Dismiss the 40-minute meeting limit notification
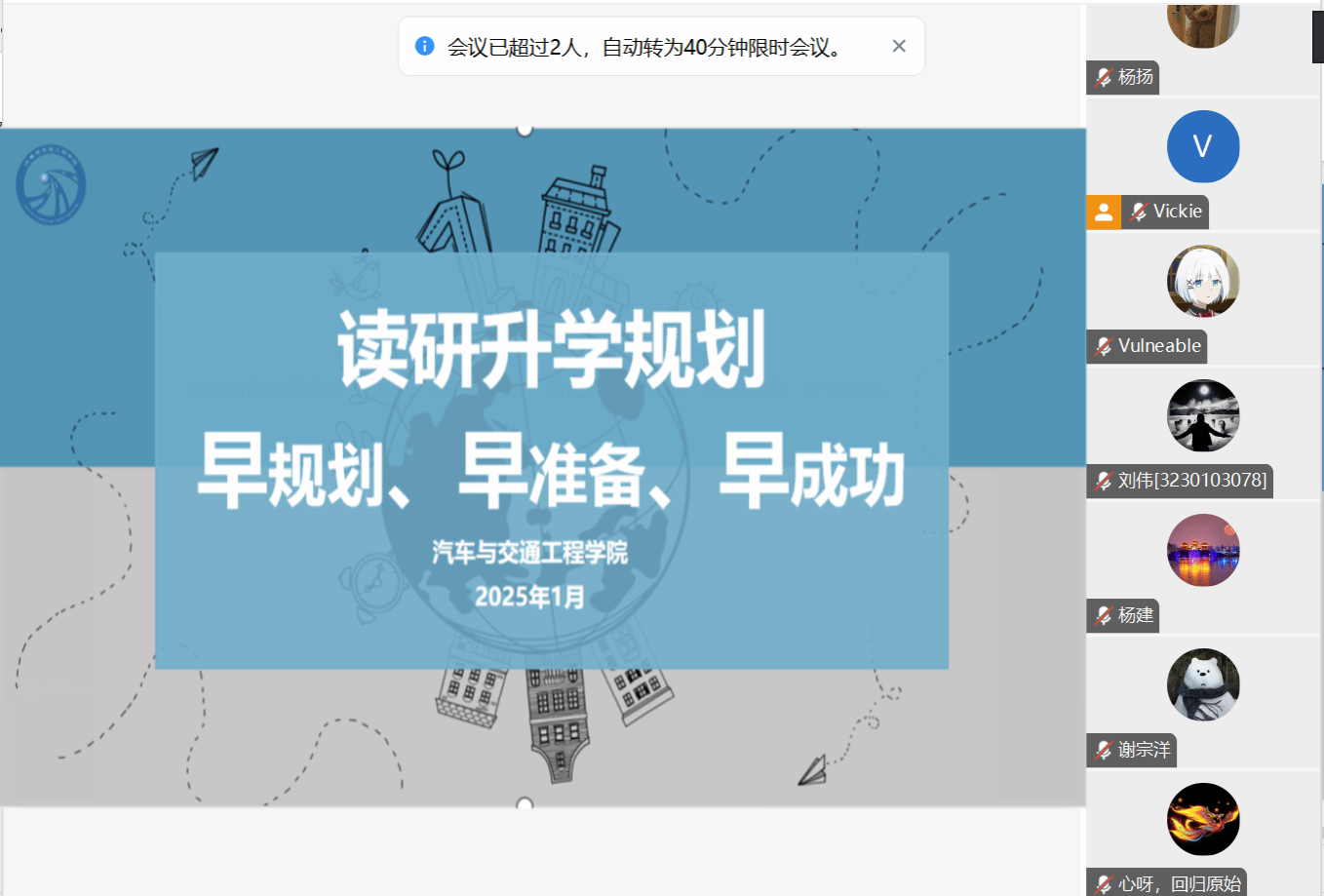This screenshot has width=1324, height=896. point(898,46)
